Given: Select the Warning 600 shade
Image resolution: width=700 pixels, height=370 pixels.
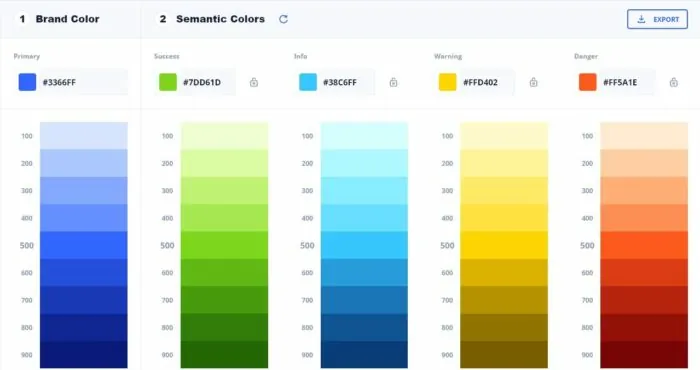Looking at the screenshot, I should pos(504,273).
